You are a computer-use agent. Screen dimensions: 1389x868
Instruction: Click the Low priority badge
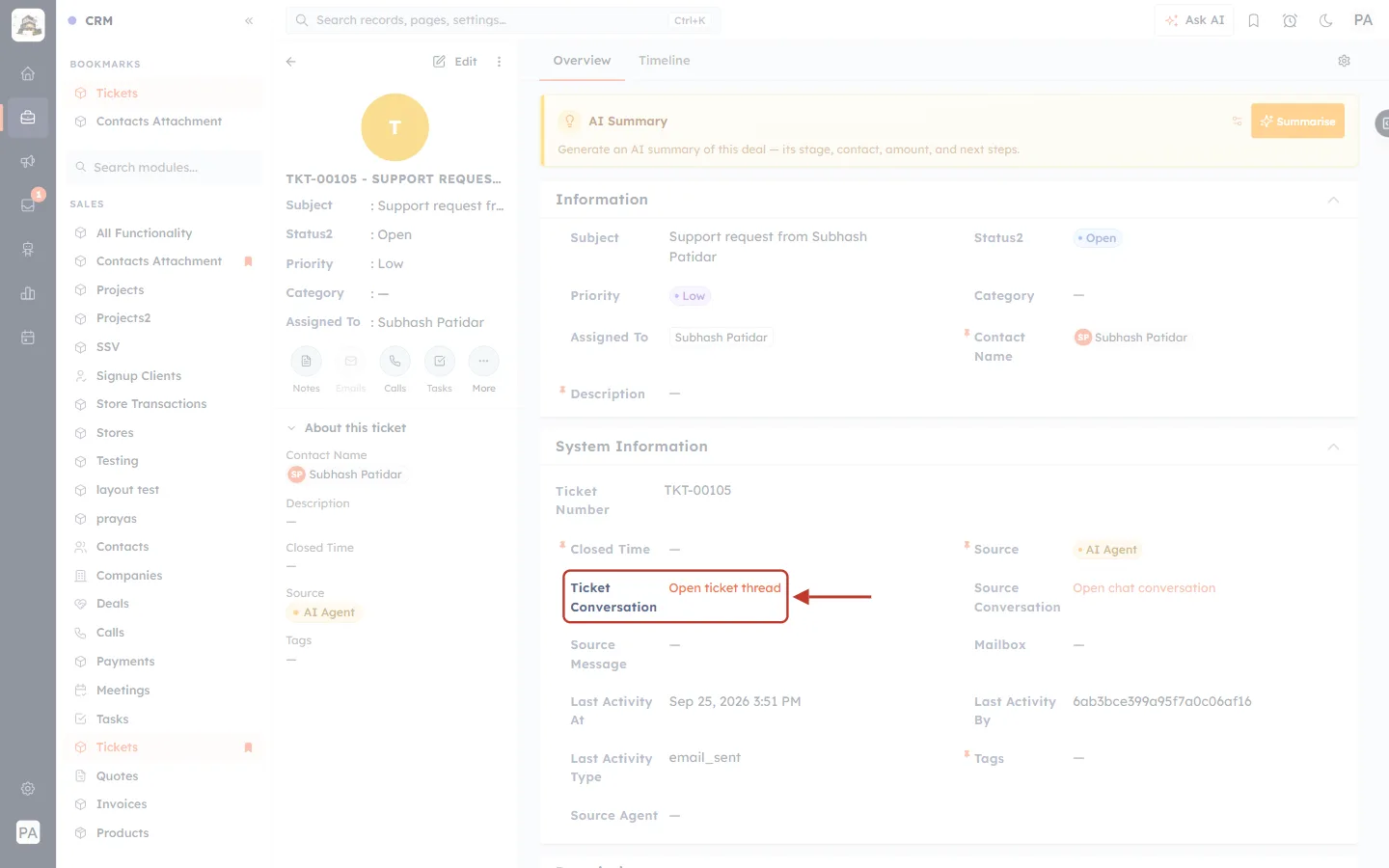690,296
